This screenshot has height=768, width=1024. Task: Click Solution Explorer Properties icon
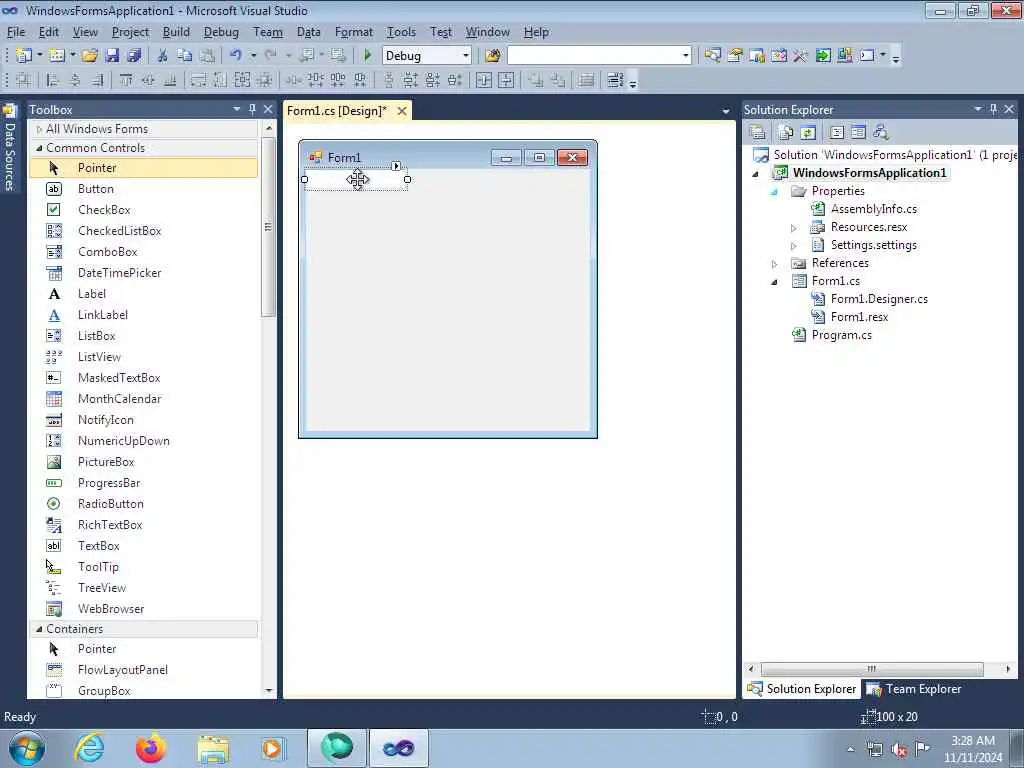(x=758, y=133)
